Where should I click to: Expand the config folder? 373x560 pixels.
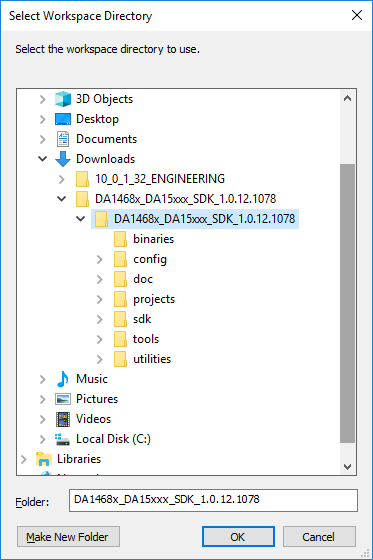click(100, 259)
